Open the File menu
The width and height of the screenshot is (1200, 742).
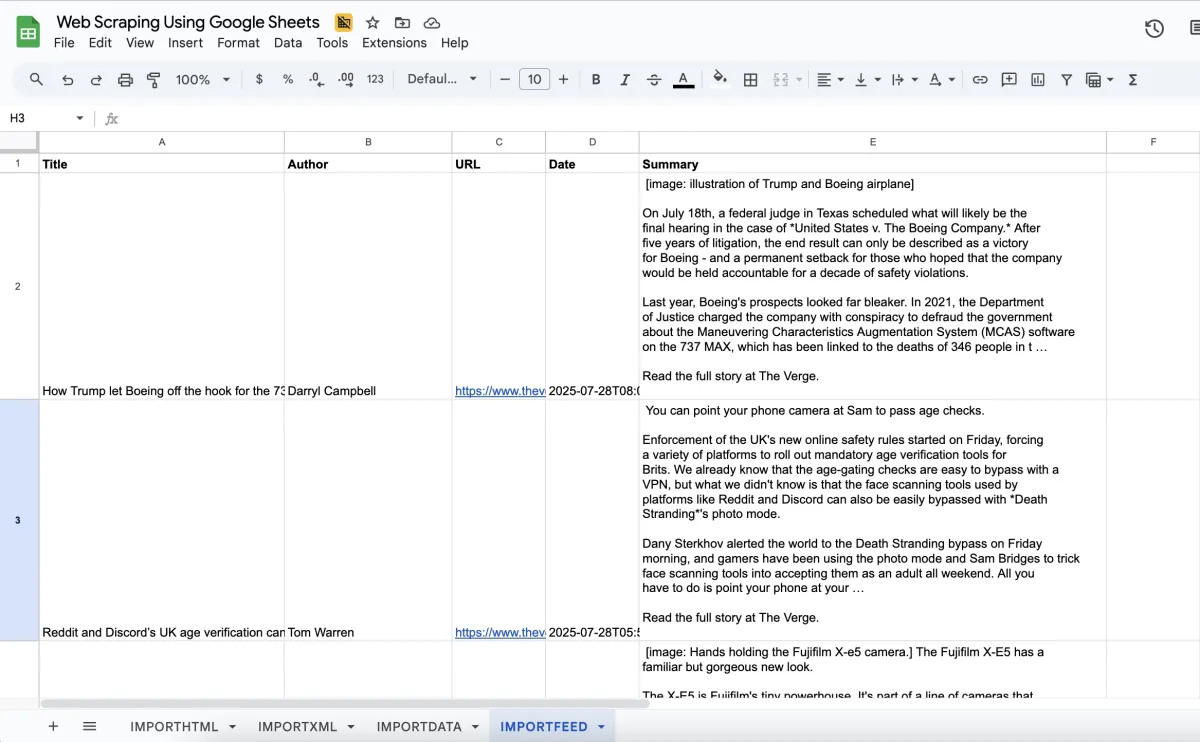coord(64,43)
